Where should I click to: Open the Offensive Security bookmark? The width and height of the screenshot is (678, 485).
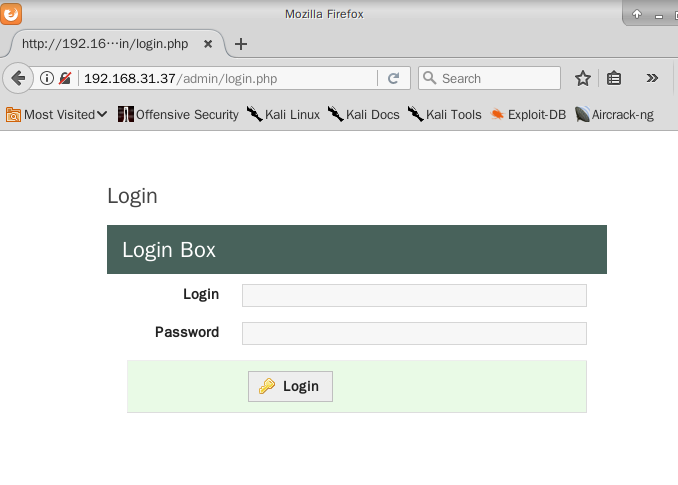[178, 115]
